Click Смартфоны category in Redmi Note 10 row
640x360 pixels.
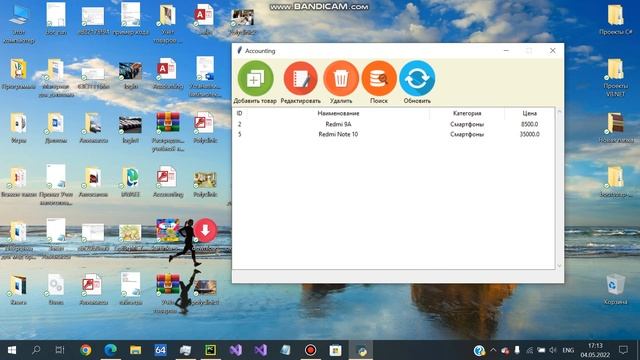click(467, 134)
